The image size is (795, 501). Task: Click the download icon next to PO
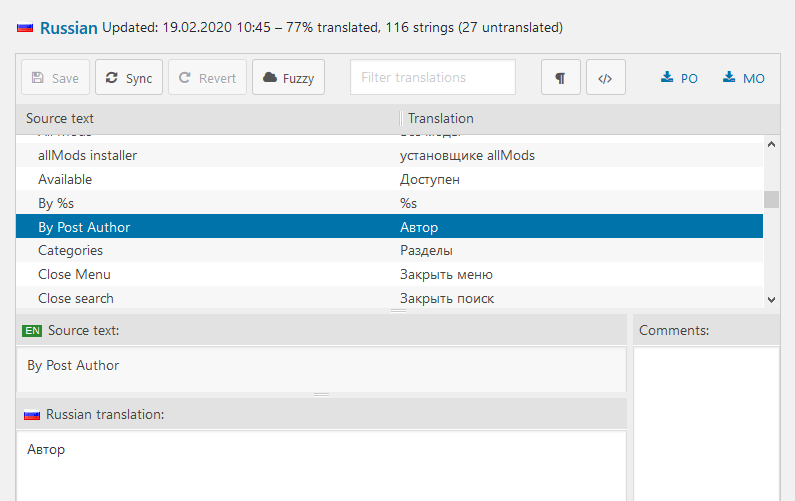pyautogui.click(x=667, y=77)
